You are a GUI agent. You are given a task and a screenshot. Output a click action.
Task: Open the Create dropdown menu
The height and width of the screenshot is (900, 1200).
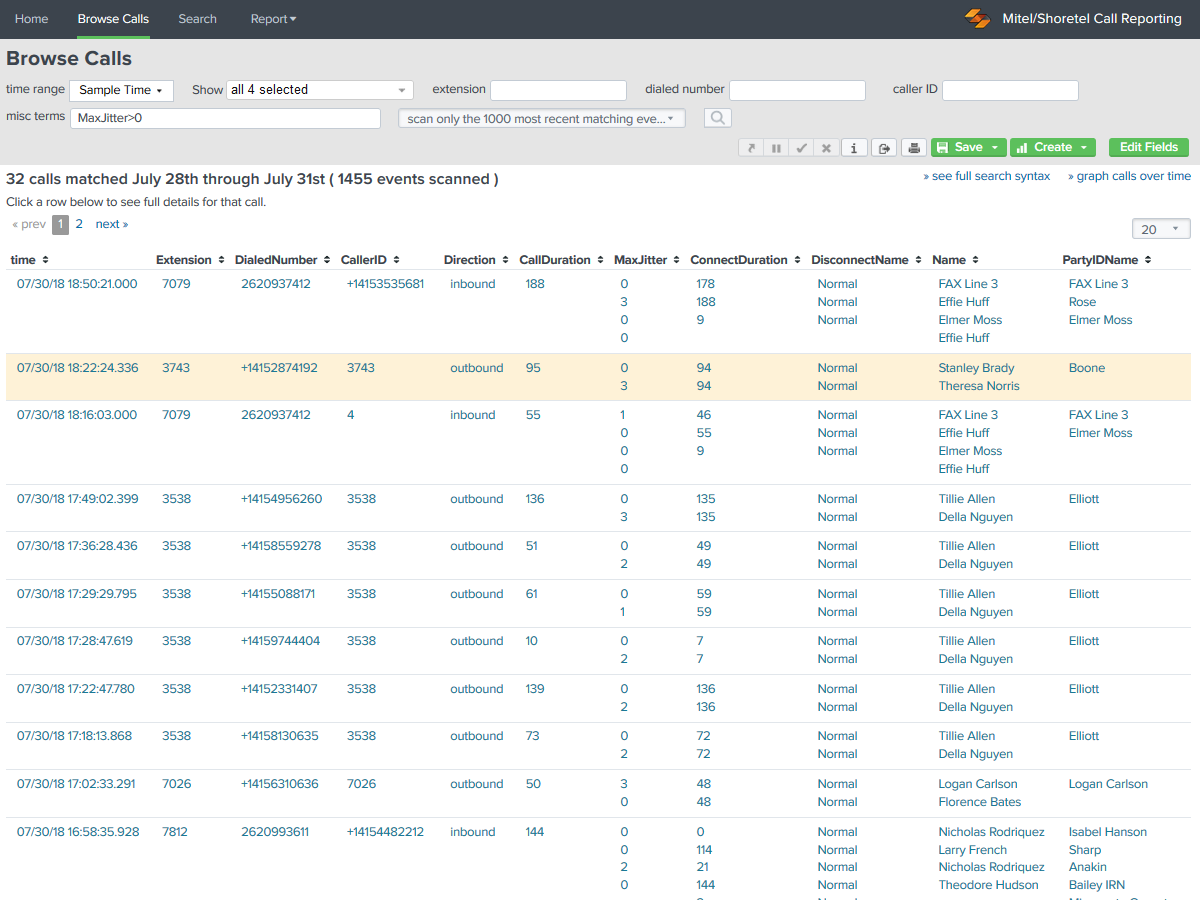1052,147
